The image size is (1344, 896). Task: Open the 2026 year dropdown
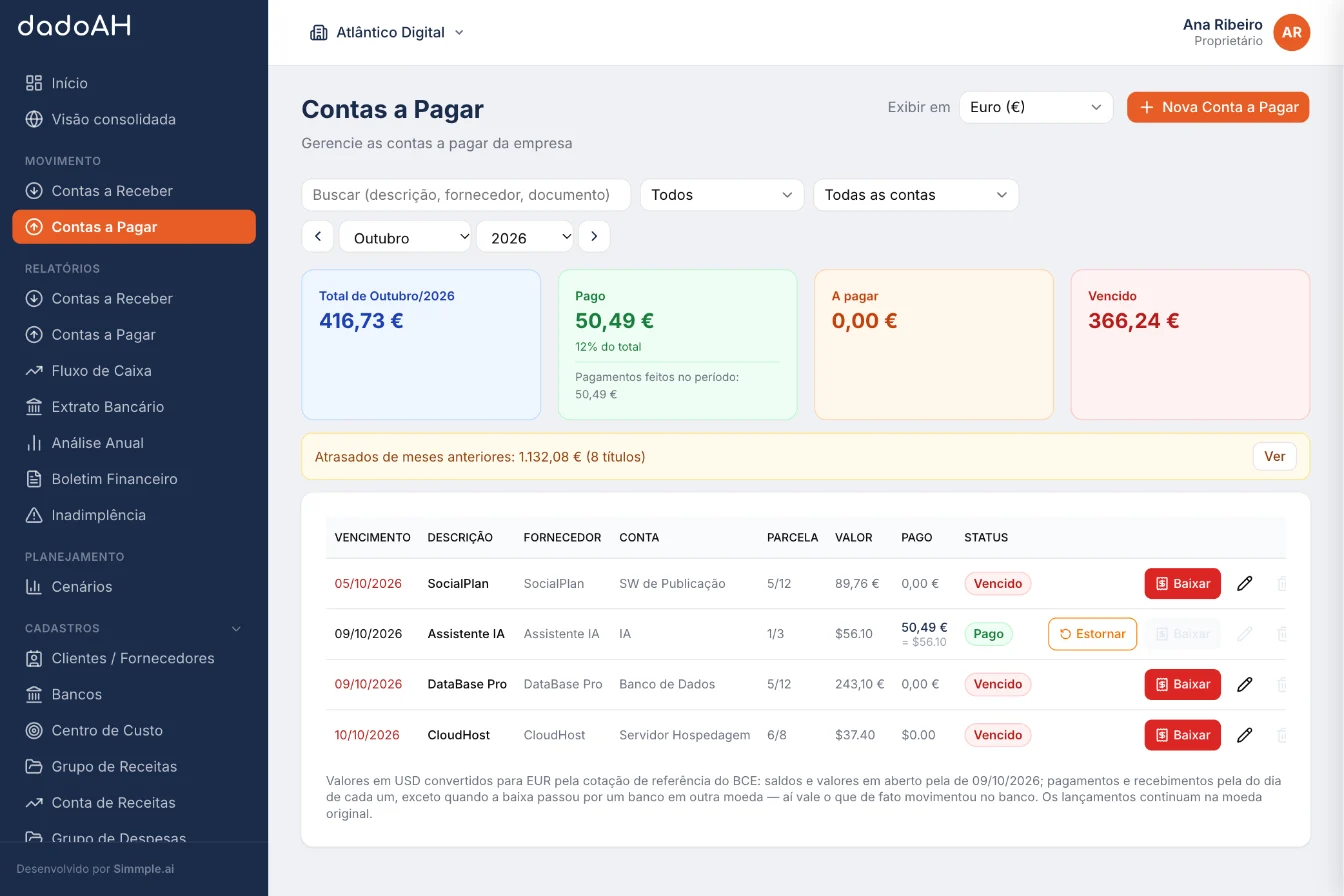tap(525, 237)
